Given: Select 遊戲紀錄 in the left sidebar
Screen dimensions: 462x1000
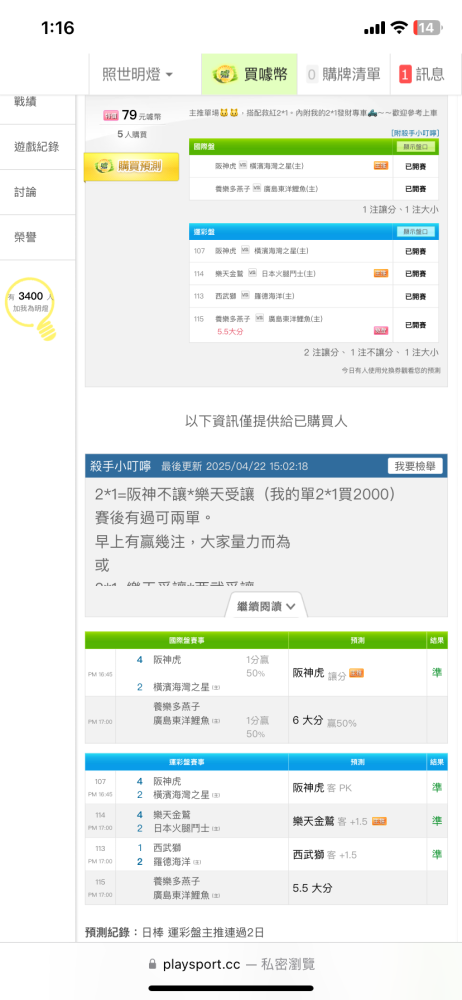Looking at the screenshot, I should [37, 147].
